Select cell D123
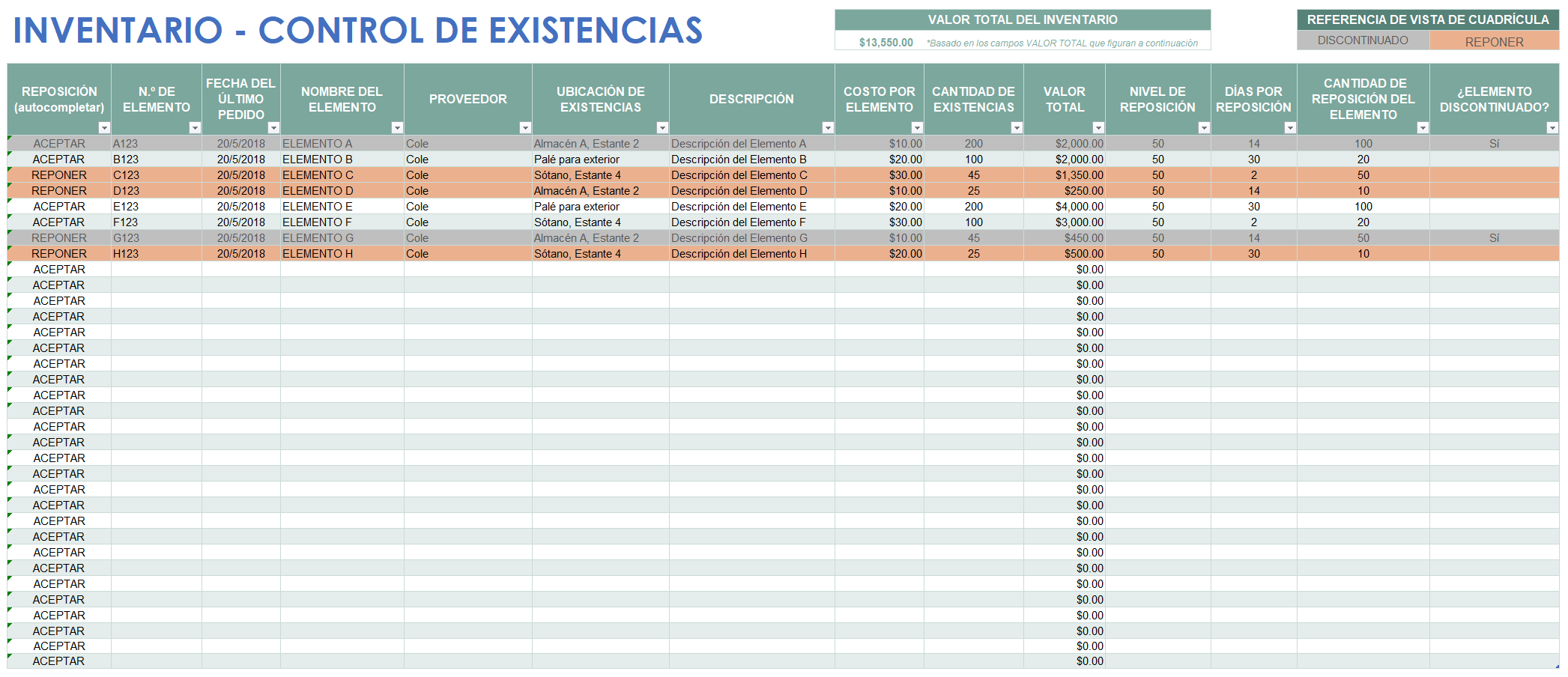The height and width of the screenshot is (677, 1568). [157, 191]
